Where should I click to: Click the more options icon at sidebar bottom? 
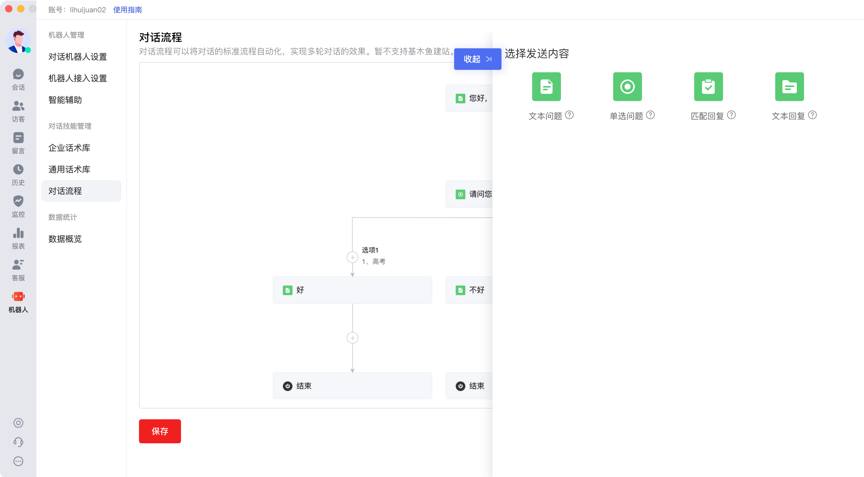[18, 462]
